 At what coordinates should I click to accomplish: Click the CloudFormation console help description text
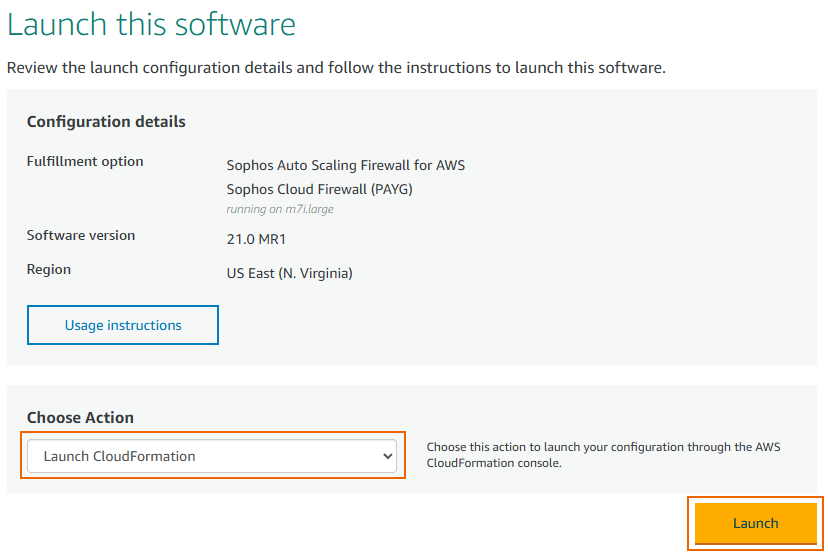click(603, 455)
